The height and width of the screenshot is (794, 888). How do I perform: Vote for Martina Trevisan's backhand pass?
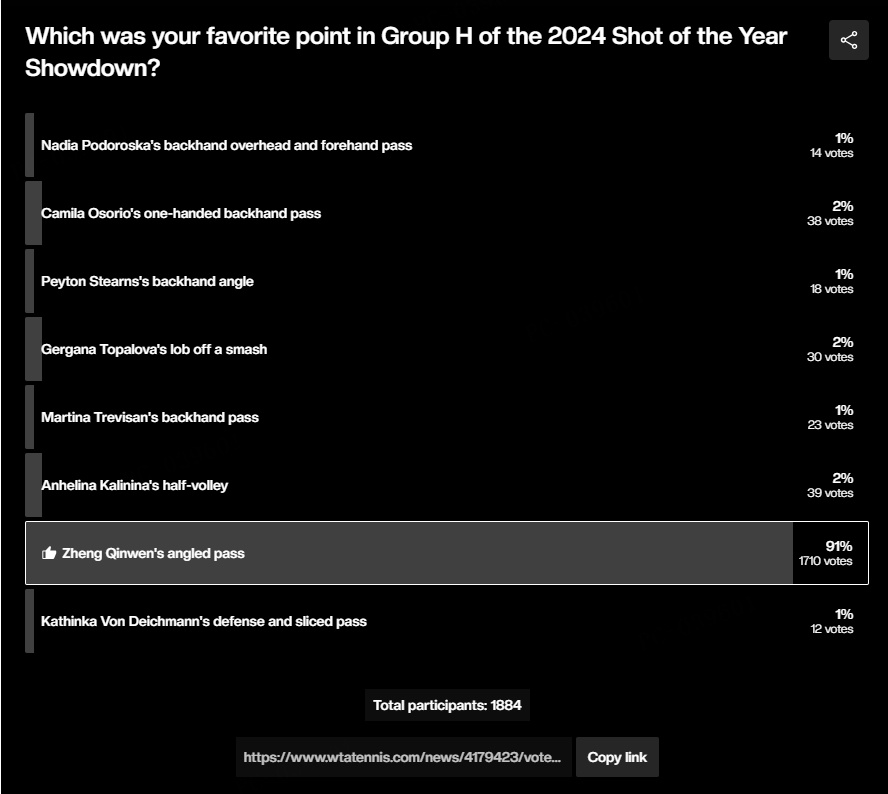pyautogui.click(x=447, y=417)
